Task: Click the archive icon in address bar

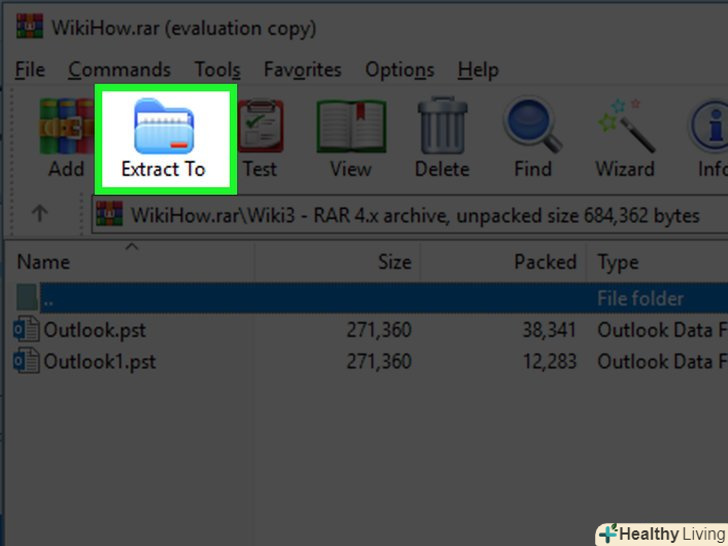Action: [110, 214]
